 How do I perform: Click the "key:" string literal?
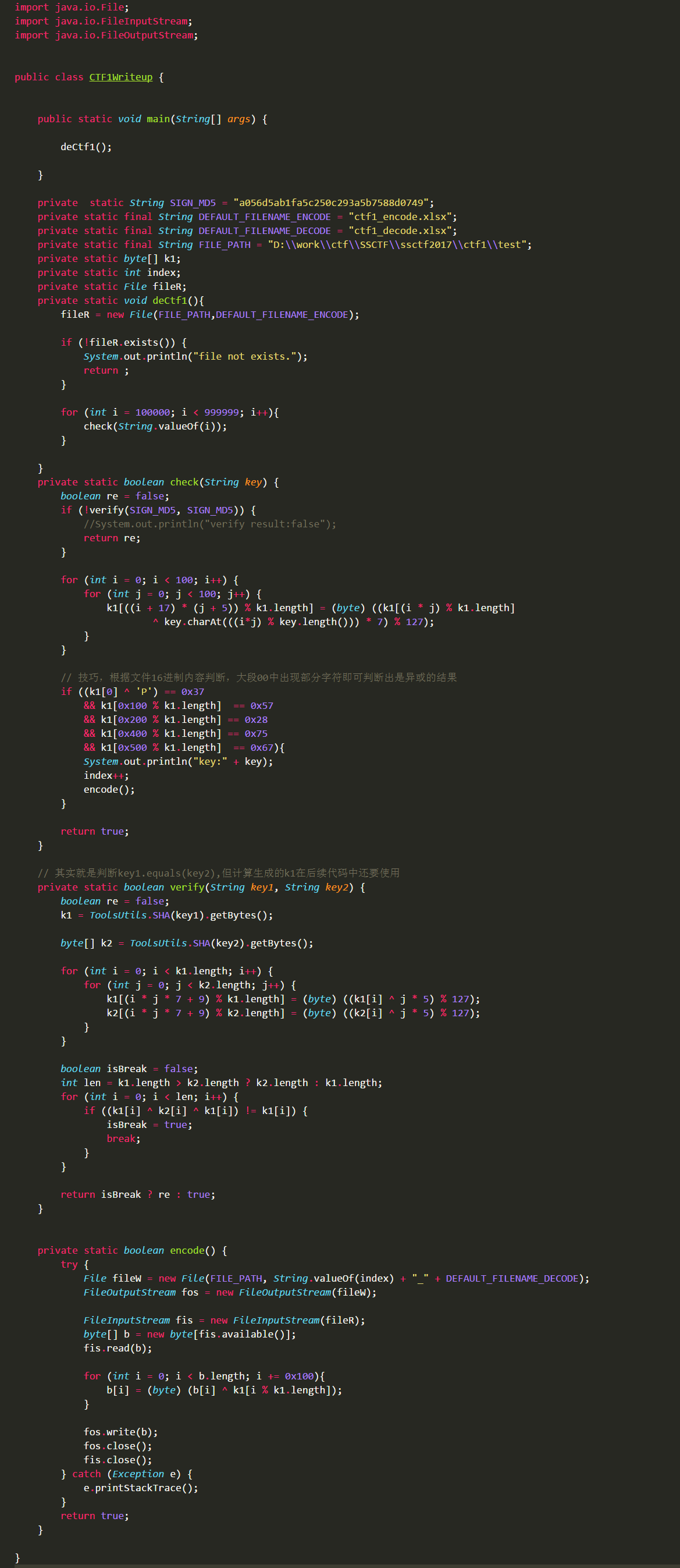coord(210,762)
